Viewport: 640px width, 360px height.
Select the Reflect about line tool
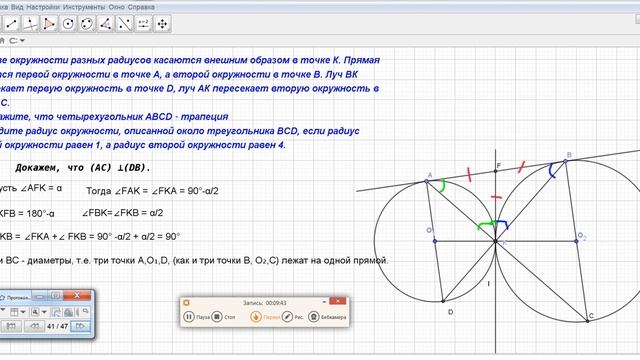[x=124, y=24]
